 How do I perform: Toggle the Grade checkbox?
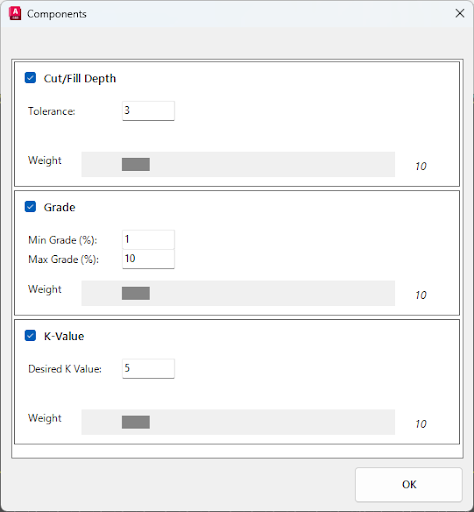coord(30,207)
